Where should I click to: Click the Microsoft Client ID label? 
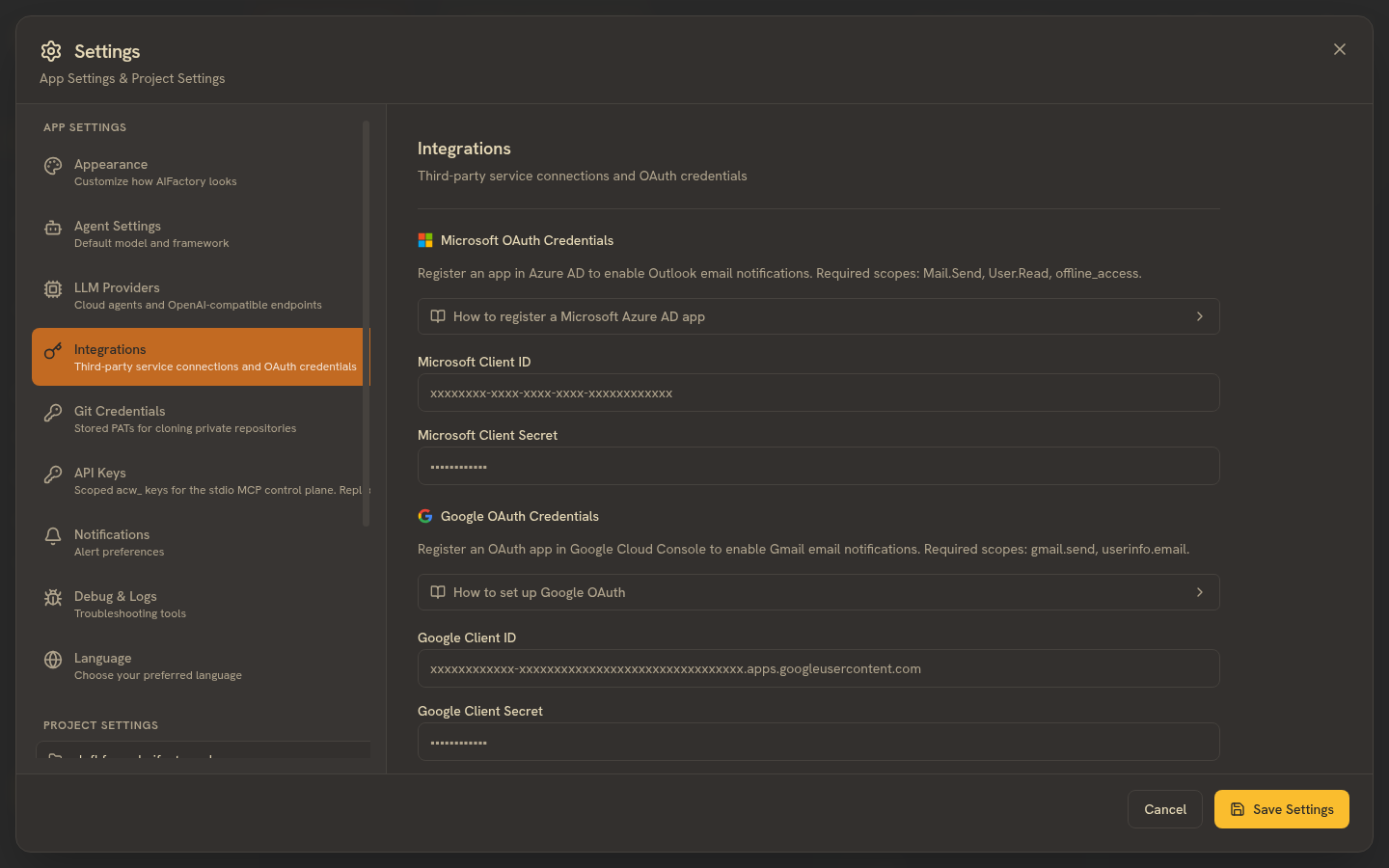475,362
